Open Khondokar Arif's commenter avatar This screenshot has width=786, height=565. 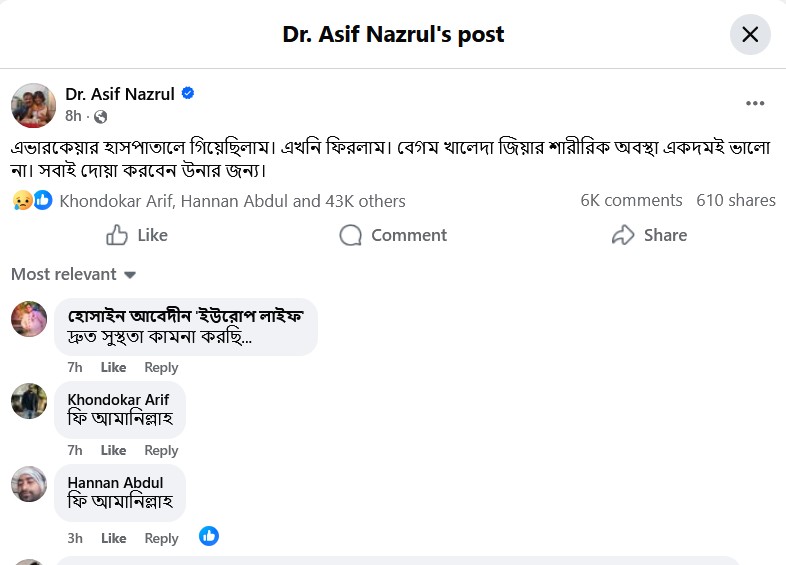pos(29,401)
